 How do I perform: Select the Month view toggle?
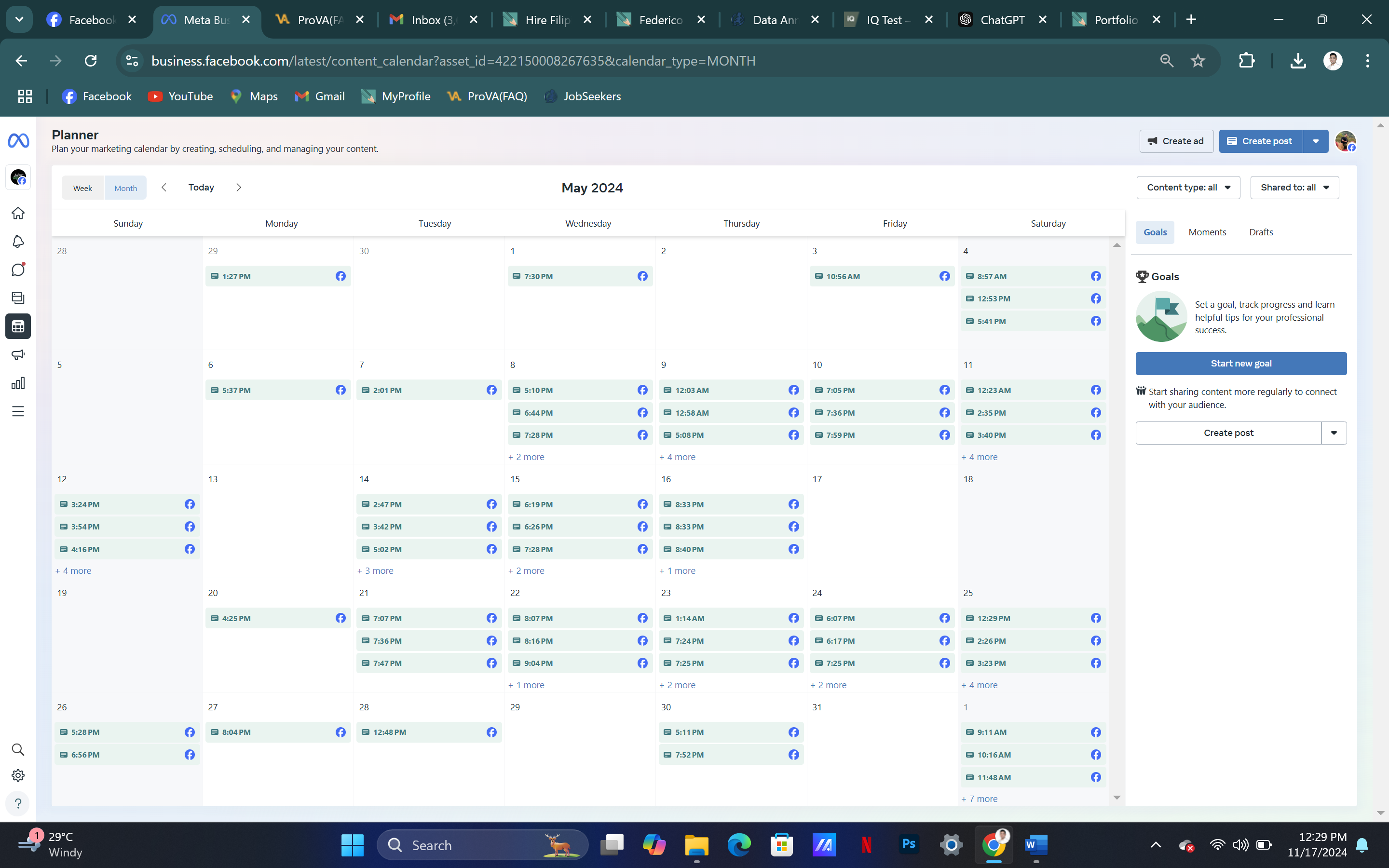point(125,188)
